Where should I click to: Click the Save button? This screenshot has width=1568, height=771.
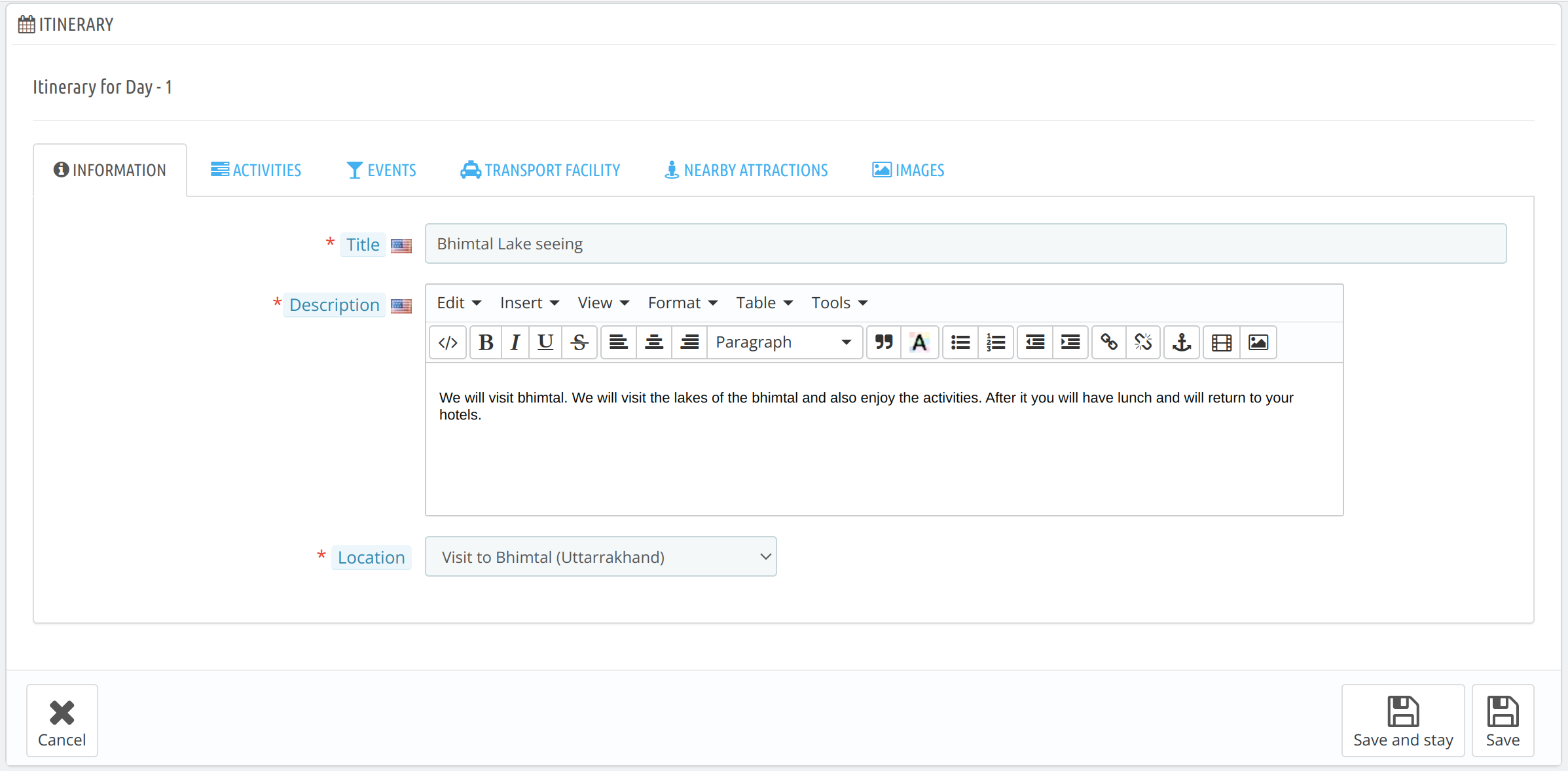pos(1503,721)
